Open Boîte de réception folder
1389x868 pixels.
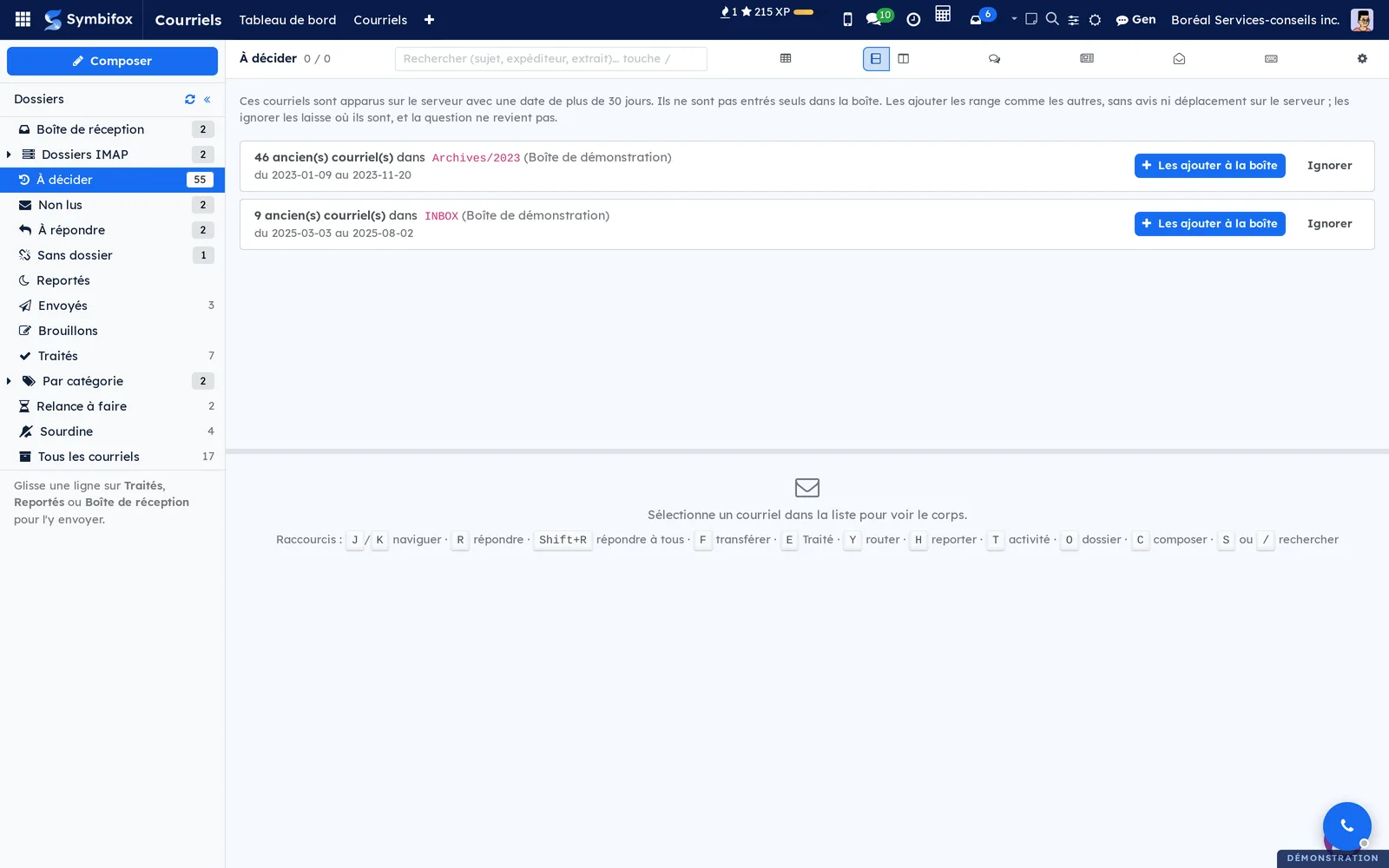[112, 129]
